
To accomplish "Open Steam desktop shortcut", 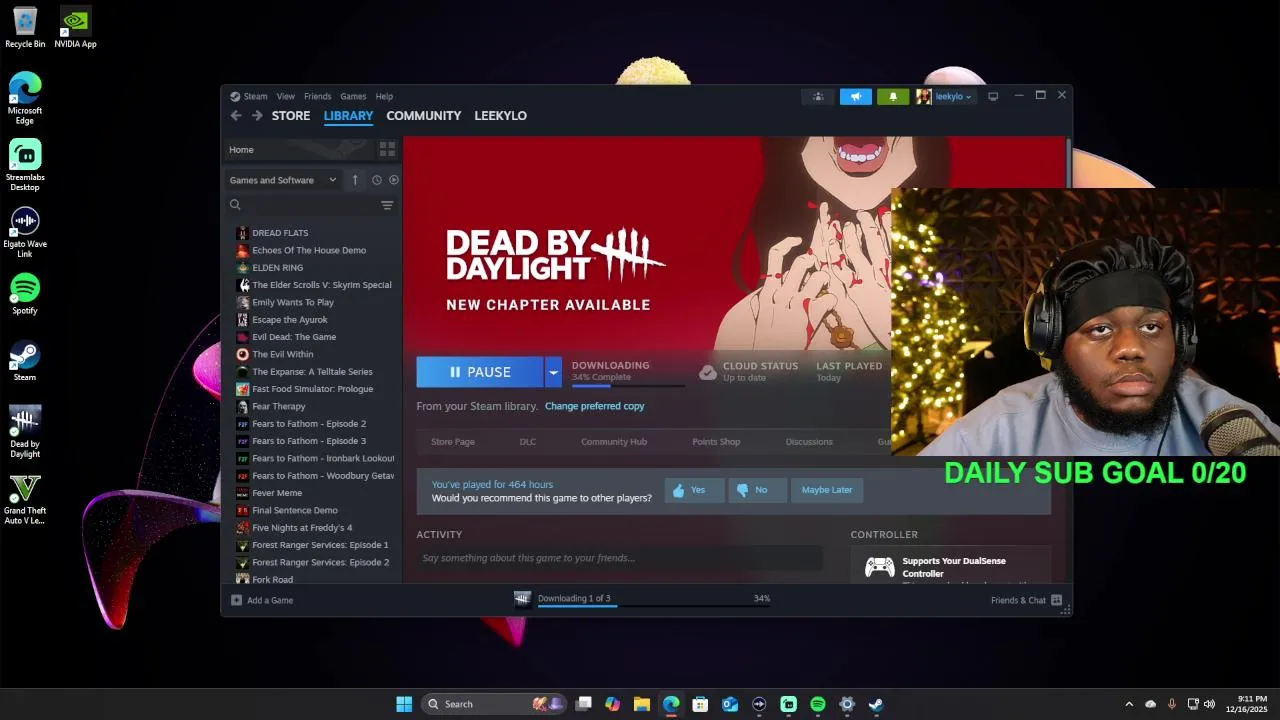I will tap(25, 361).
